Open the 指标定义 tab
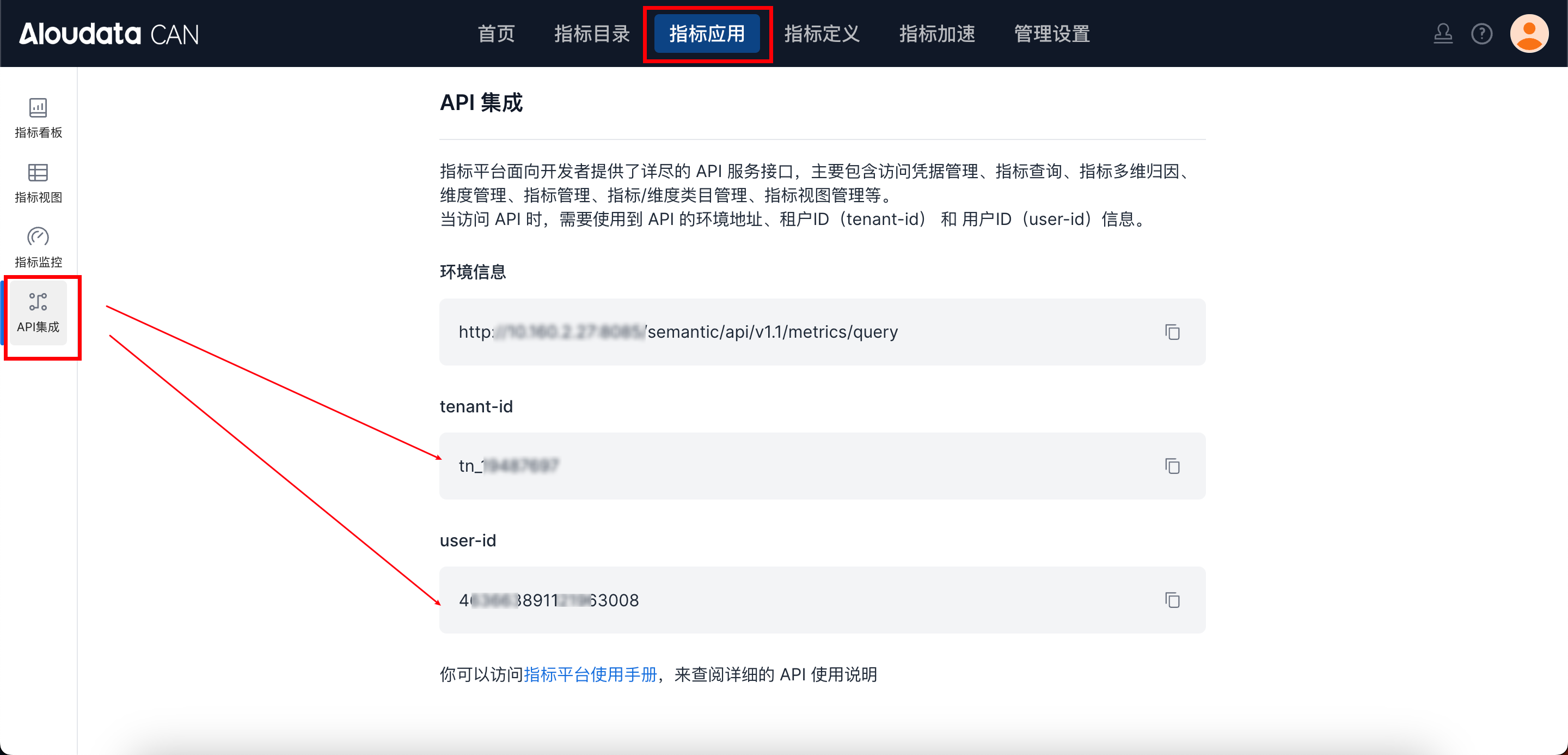Screen dimensions: 1568x755 pyautogui.click(x=822, y=33)
